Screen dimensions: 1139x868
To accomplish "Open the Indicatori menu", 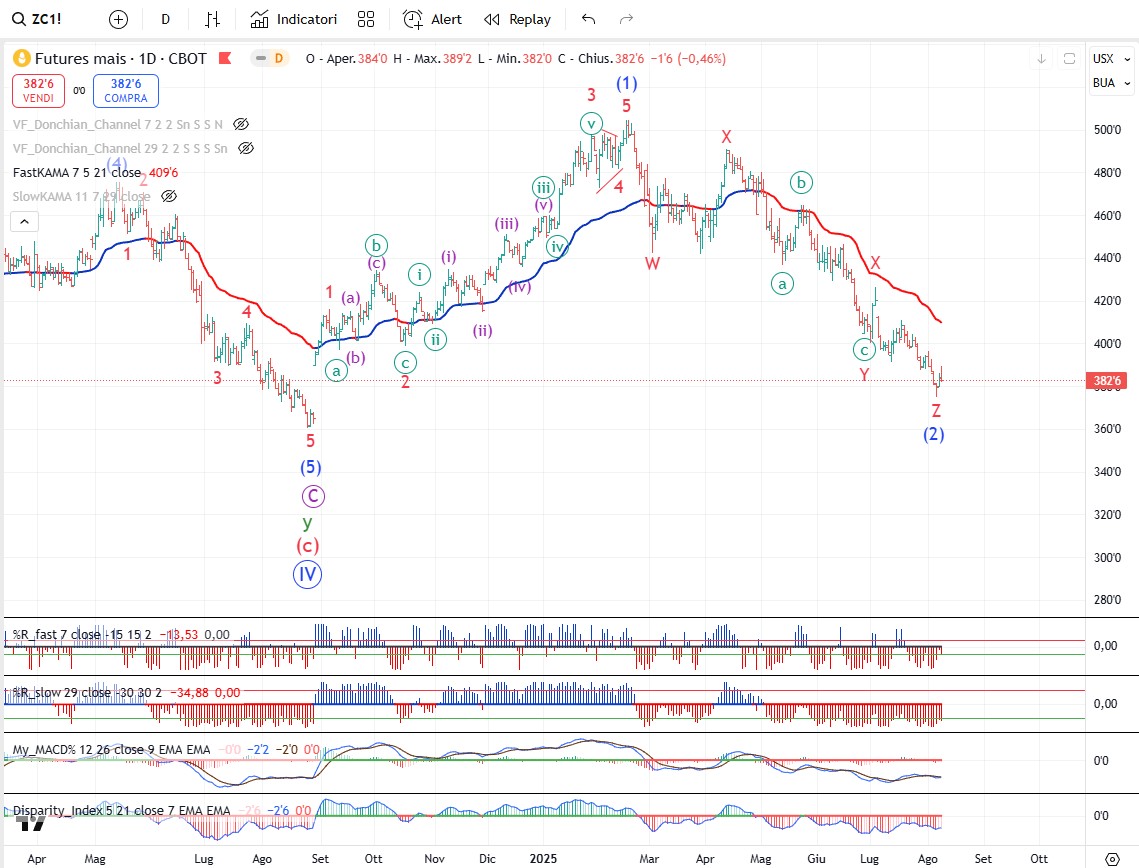I will [293, 19].
